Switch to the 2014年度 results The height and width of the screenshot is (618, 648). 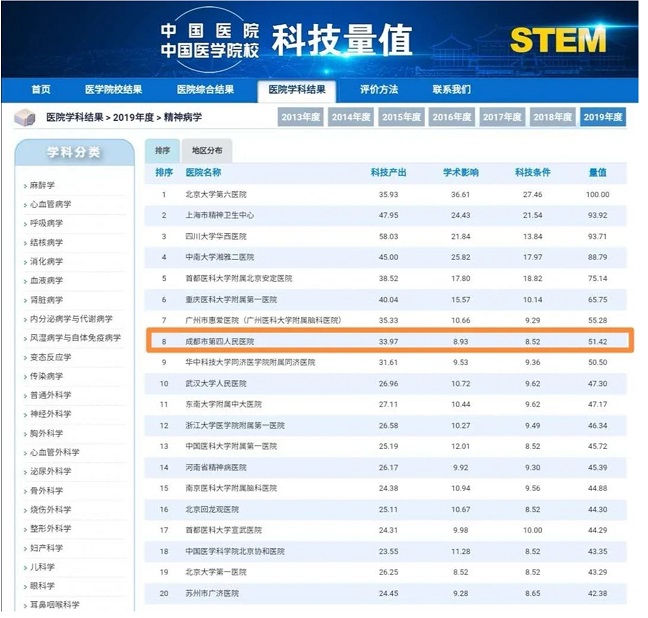point(351,117)
